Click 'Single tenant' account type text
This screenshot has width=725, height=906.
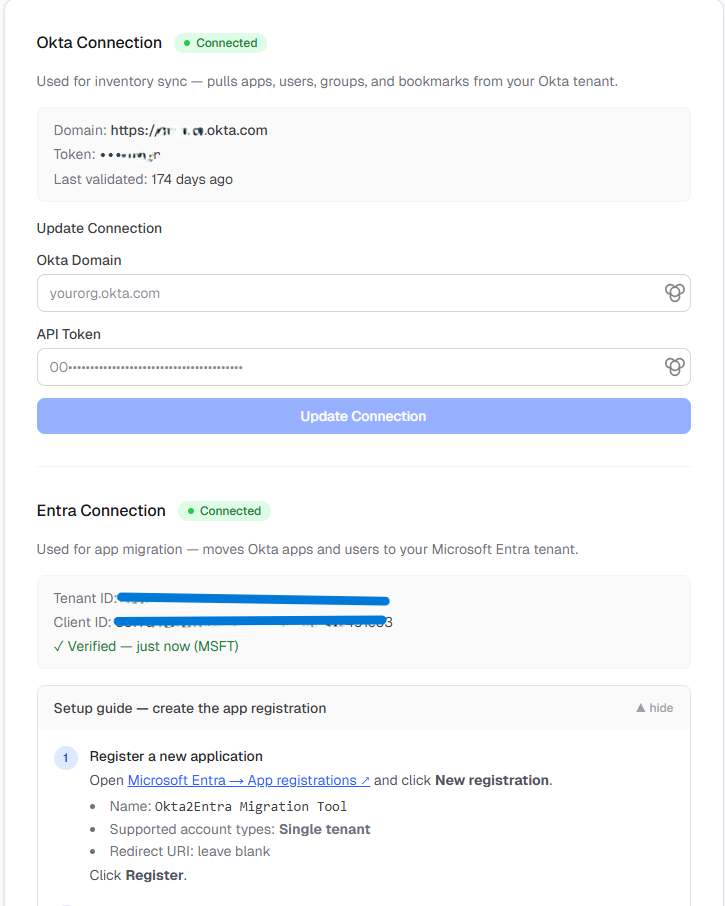[x=325, y=829]
